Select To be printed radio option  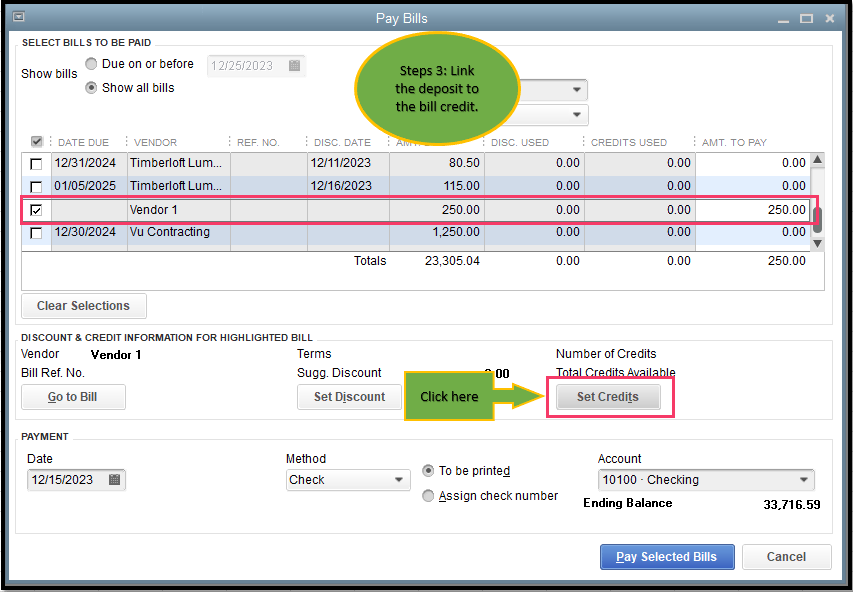[429, 471]
